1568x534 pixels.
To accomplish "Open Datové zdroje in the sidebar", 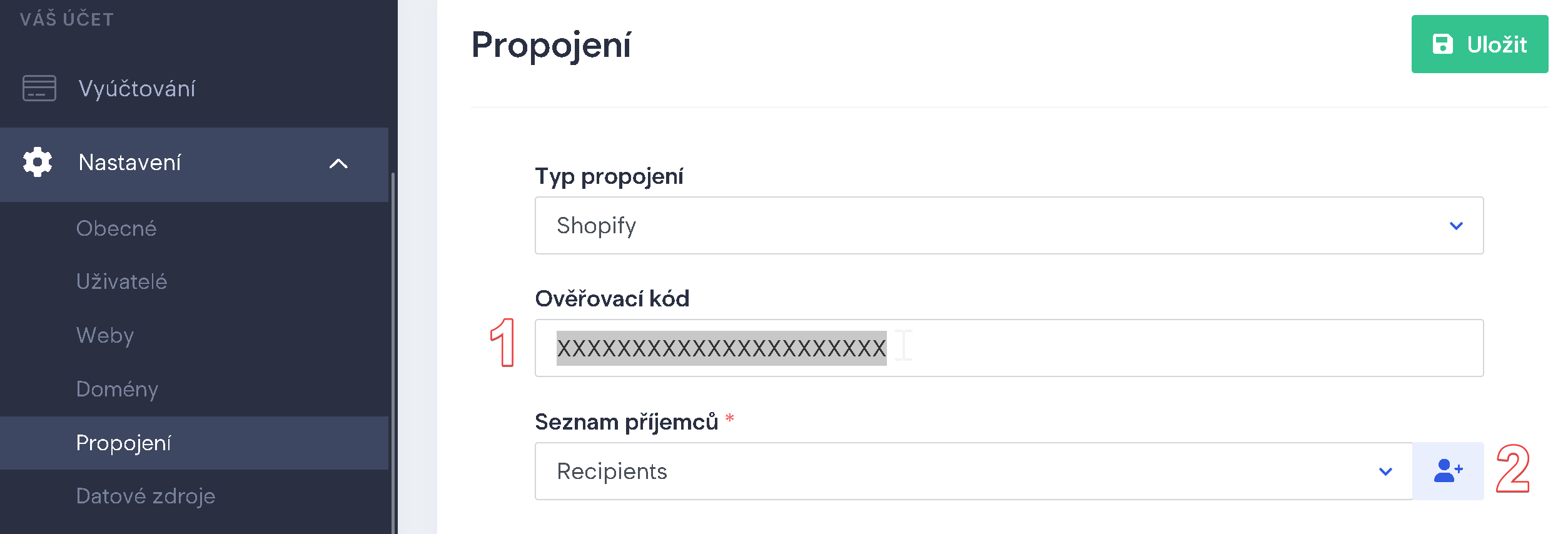I will 146,496.
